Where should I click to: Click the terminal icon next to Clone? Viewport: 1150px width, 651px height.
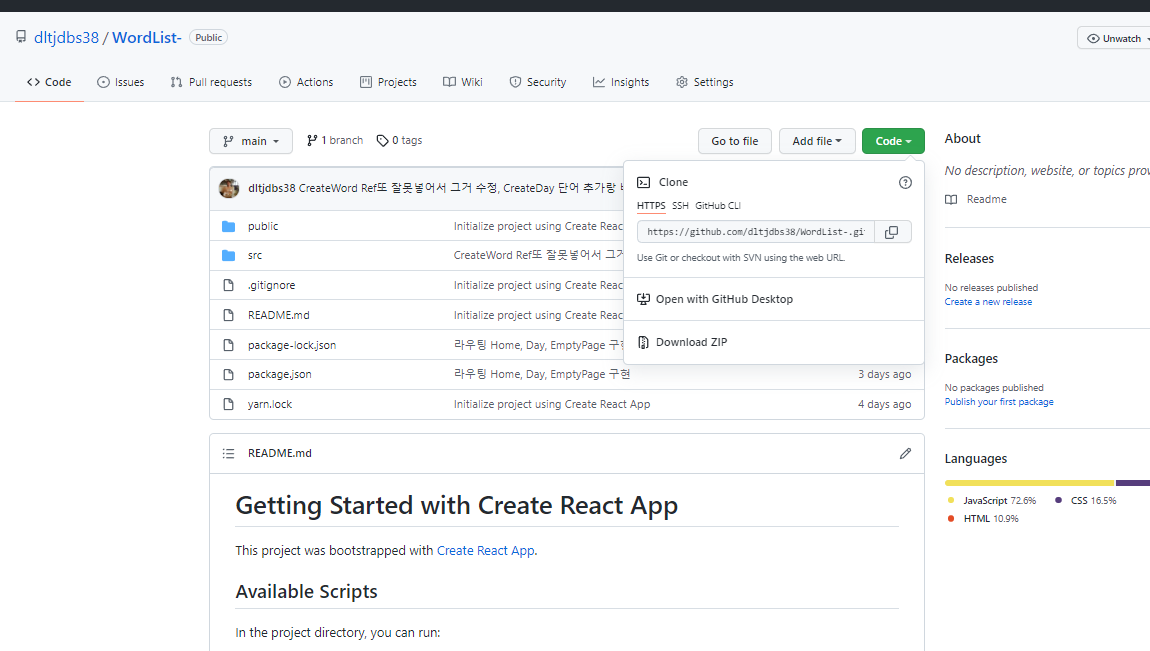tap(643, 183)
